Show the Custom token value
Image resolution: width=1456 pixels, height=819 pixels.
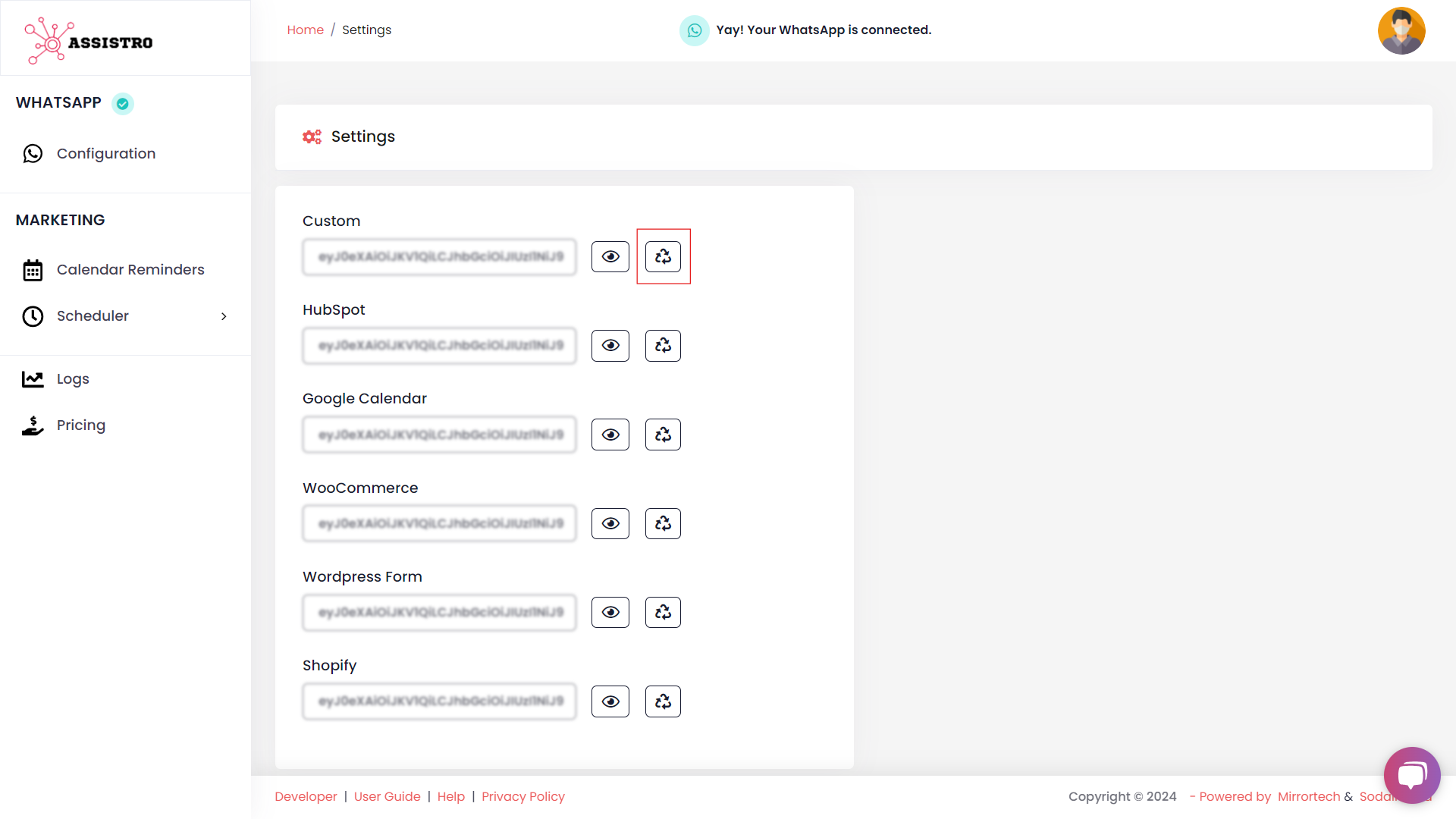pyautogui.click(x=610, y=256)
